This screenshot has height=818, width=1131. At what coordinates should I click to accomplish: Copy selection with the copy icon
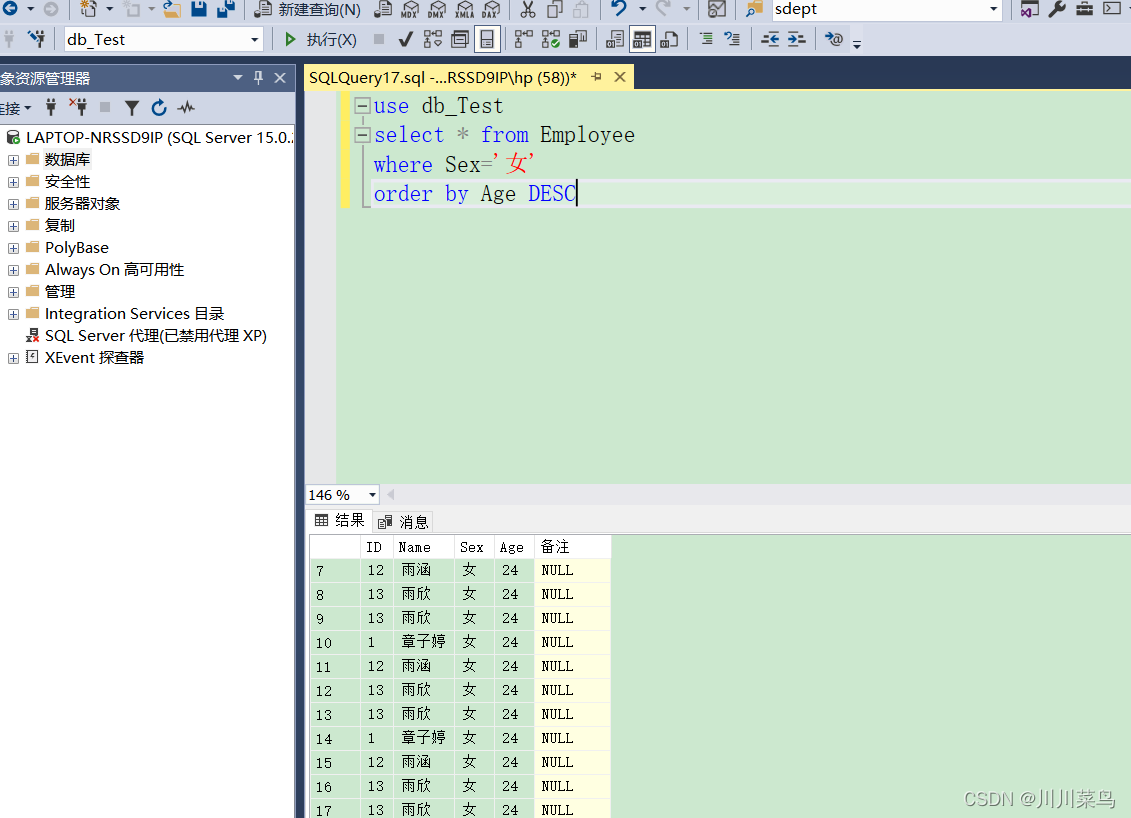(554, 9)
